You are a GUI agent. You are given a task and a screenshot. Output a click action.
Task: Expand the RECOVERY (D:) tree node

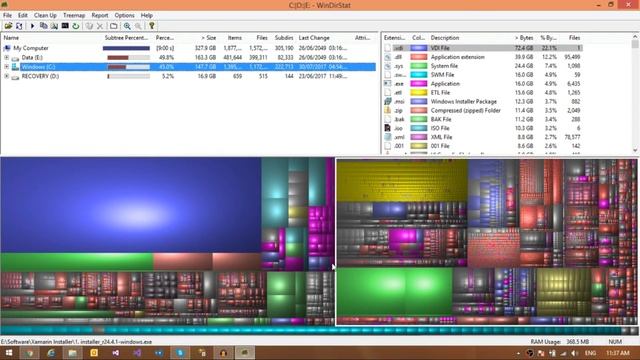click(x=7, y=76)
